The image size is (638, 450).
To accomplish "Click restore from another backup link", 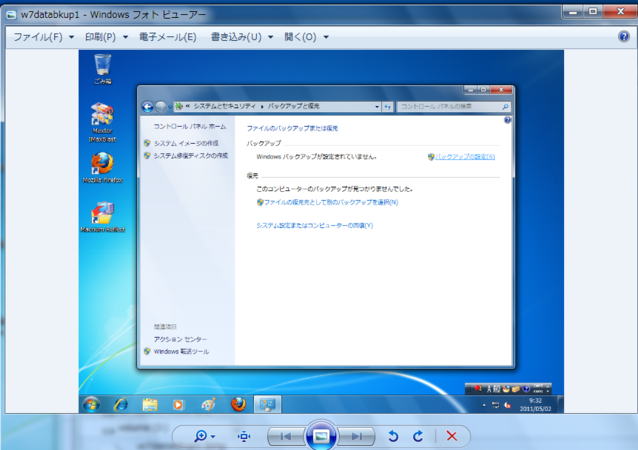I will pyautogui.click(x=331, y=202).
